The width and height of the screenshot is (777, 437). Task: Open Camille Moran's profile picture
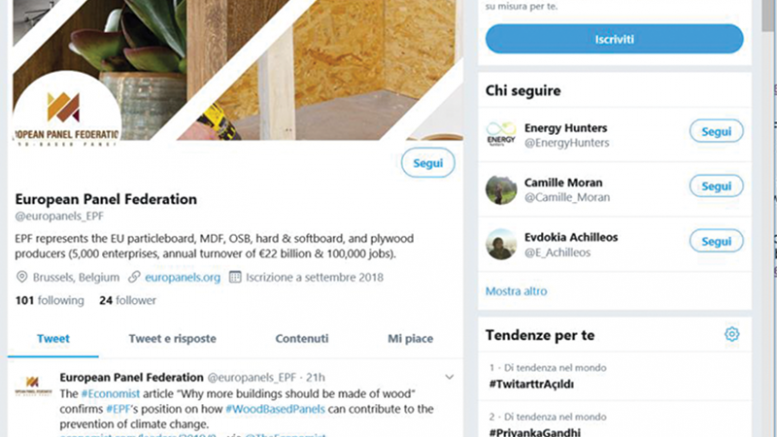[x=501, y=189]
